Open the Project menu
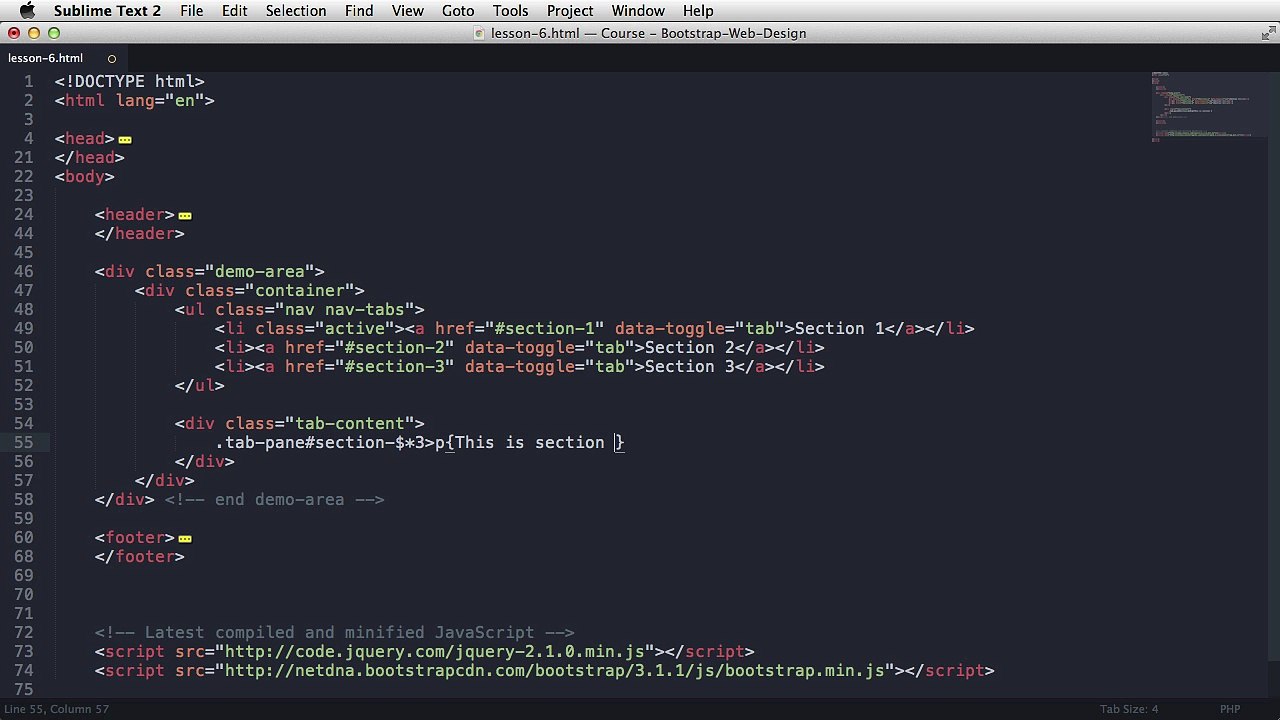This screenshot has width=1280, height=720. coord(570,11)
